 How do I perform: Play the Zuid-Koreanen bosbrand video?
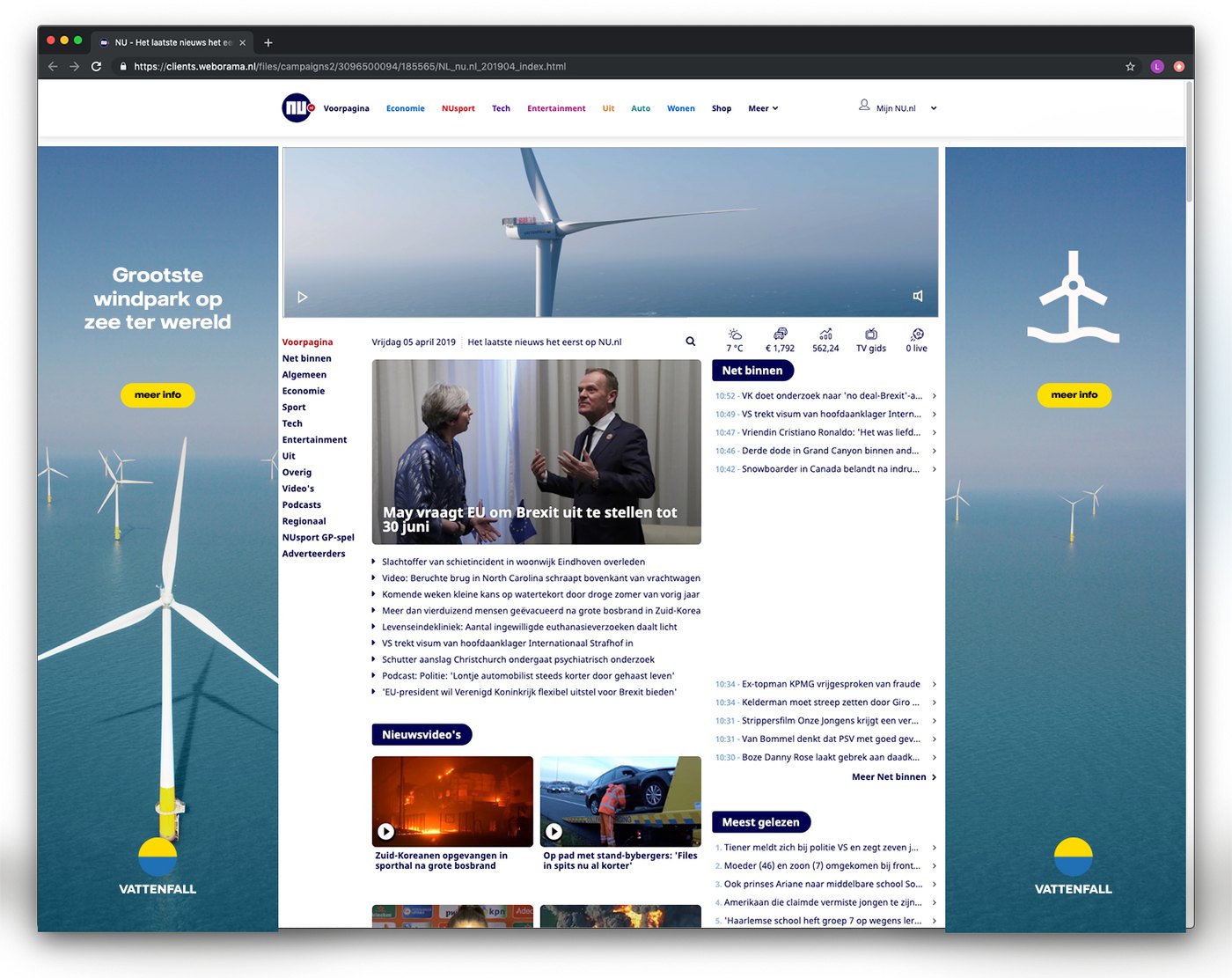pyautogui.click(x=385, y=831)
